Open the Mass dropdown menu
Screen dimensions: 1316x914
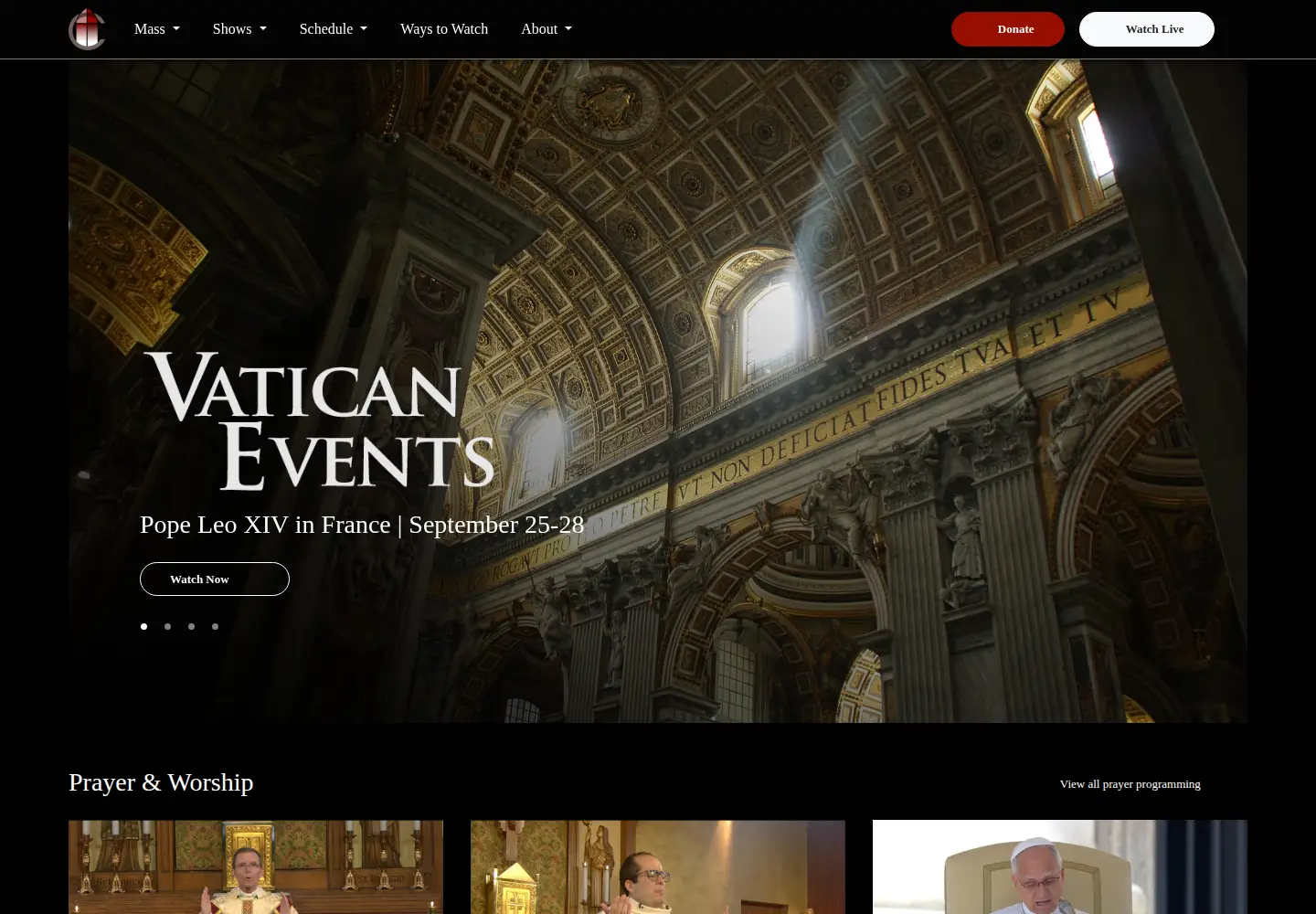pos(157,29)
